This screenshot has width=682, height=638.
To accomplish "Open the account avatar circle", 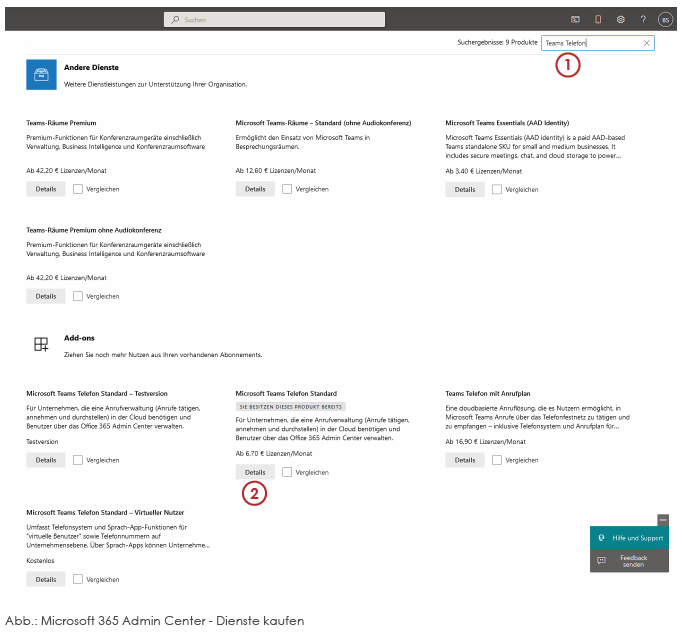I will [x=665, y=20].
